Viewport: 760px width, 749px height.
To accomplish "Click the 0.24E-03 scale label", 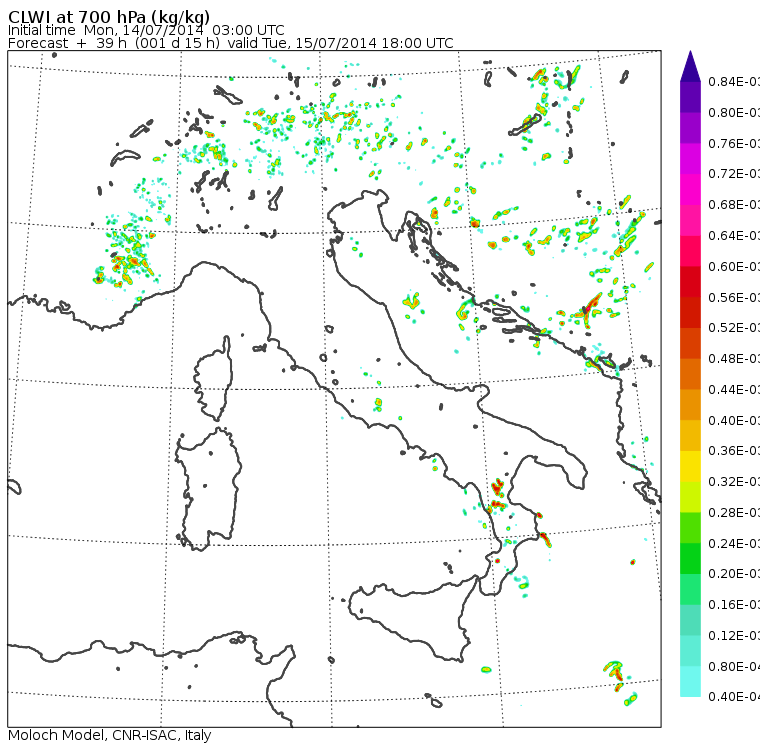I will click(734, 543).
